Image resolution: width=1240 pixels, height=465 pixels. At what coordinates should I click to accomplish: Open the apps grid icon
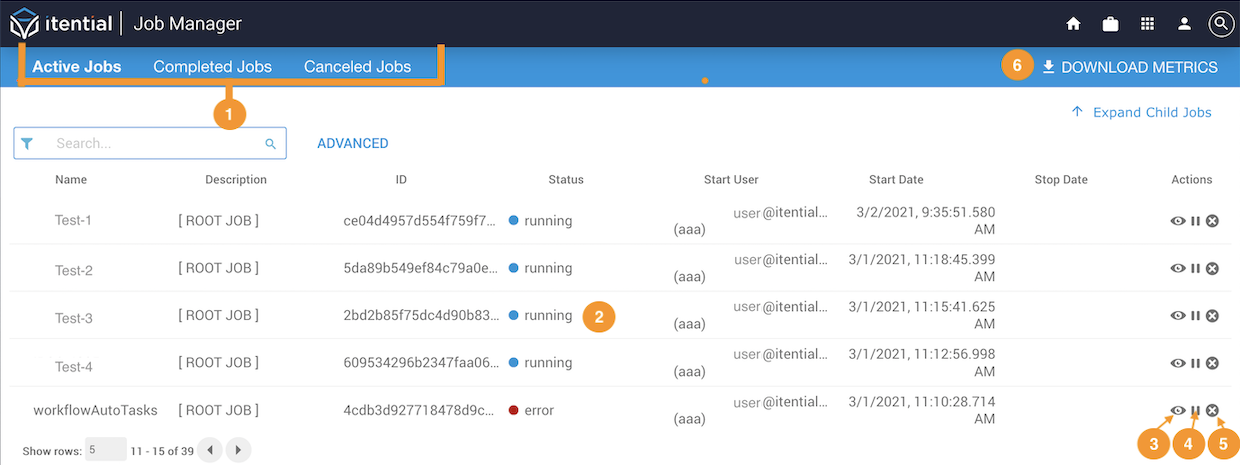(1147, 23)
